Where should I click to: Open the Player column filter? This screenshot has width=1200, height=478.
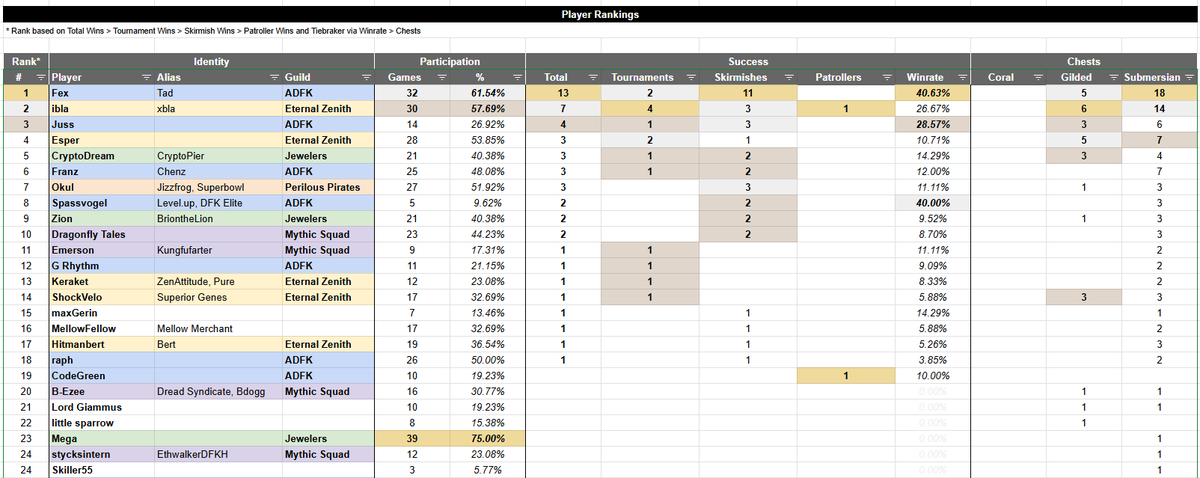tap(146, 77)
